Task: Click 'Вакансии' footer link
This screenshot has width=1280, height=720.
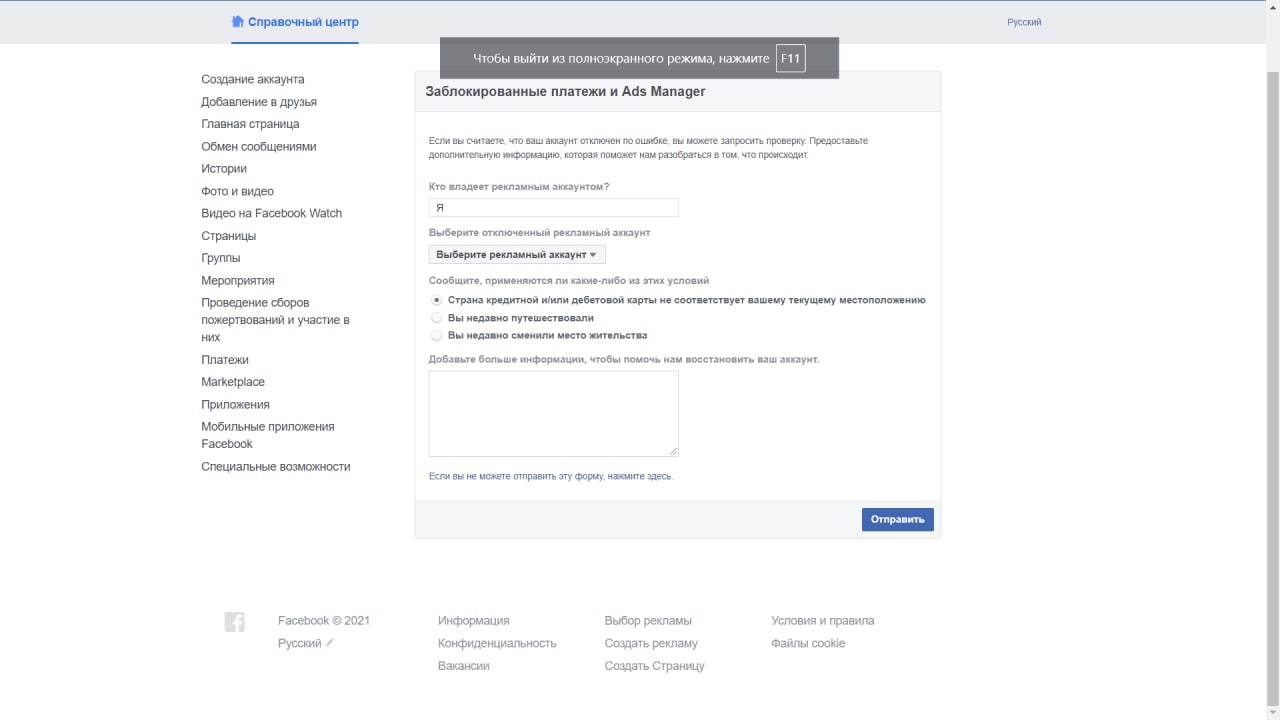Action: (x=464, y=666)
